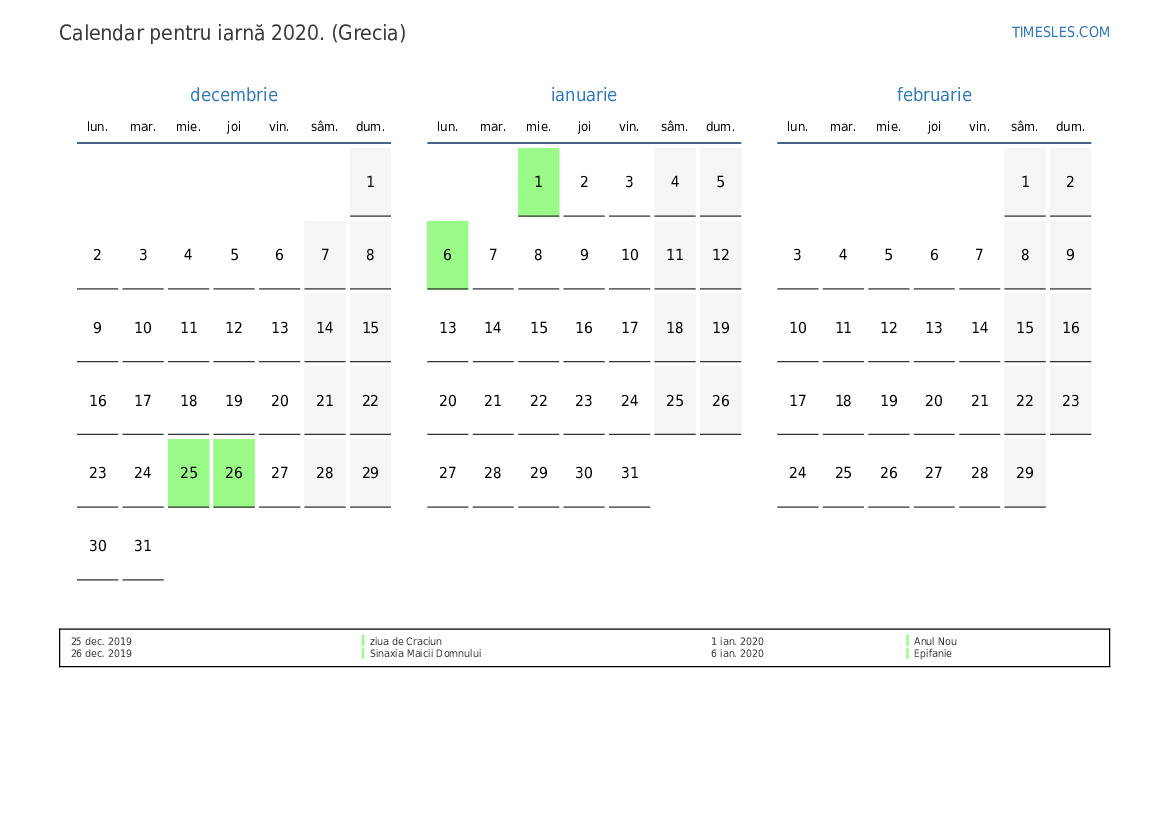Click 'sâm.' header in ianuarie
Image resolution: width=1169 pixels, height=827 pixels.
(675, 127)
